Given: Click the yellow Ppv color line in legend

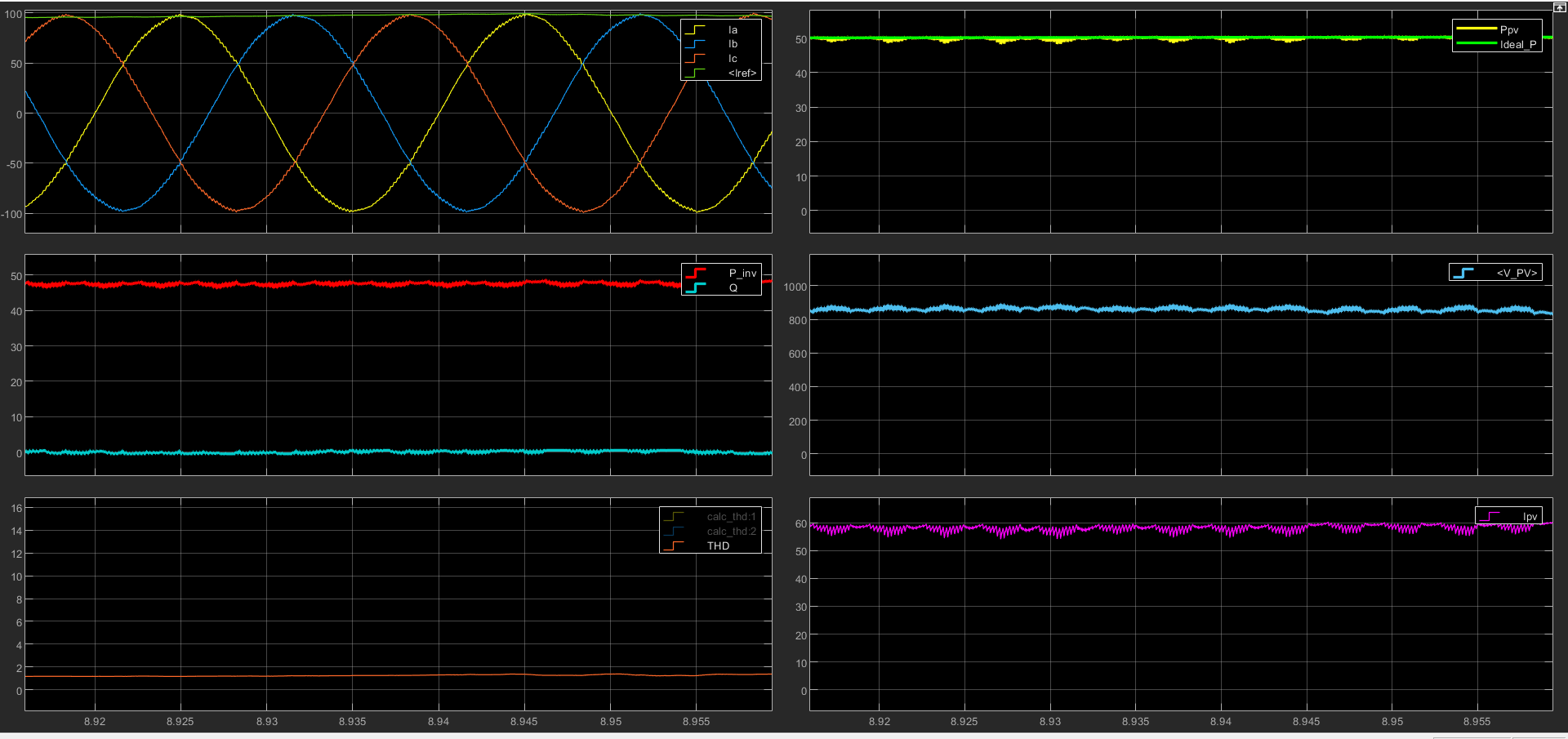Looking at the screenshot, I should coord(1476,29).
